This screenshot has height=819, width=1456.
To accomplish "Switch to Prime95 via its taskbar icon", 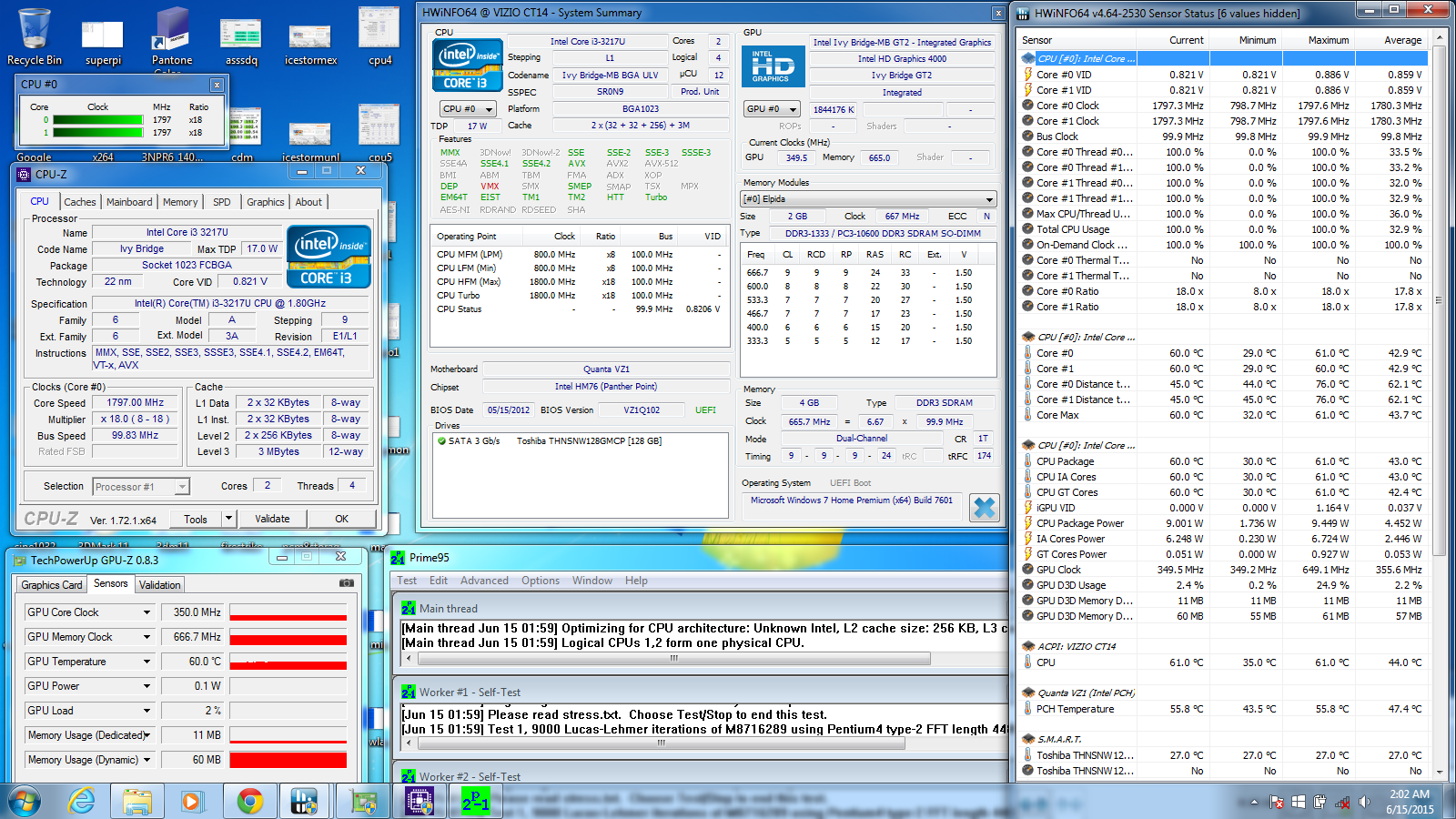I will click(x=476, y=801).
